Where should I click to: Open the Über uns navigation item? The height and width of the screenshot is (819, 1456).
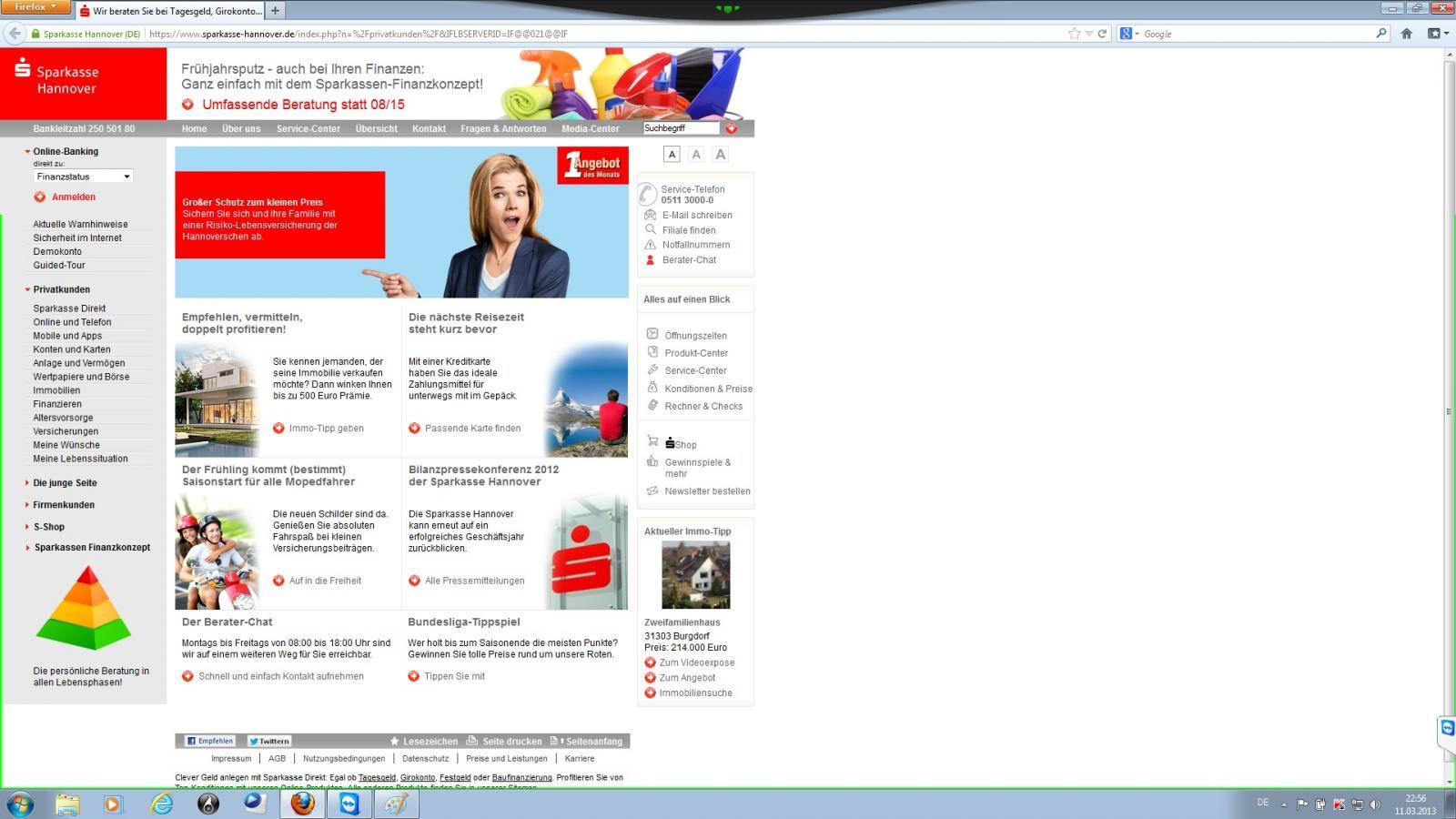tap(241, 129)
